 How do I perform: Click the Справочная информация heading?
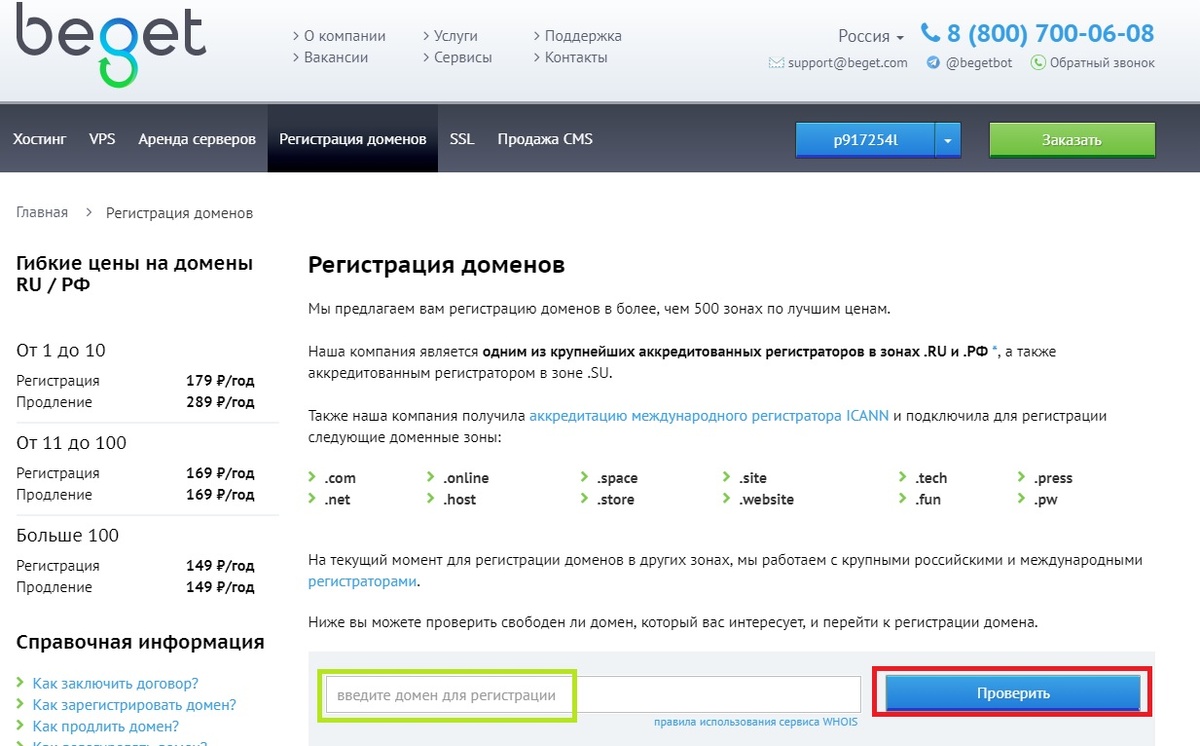click(x=140, y=642)
